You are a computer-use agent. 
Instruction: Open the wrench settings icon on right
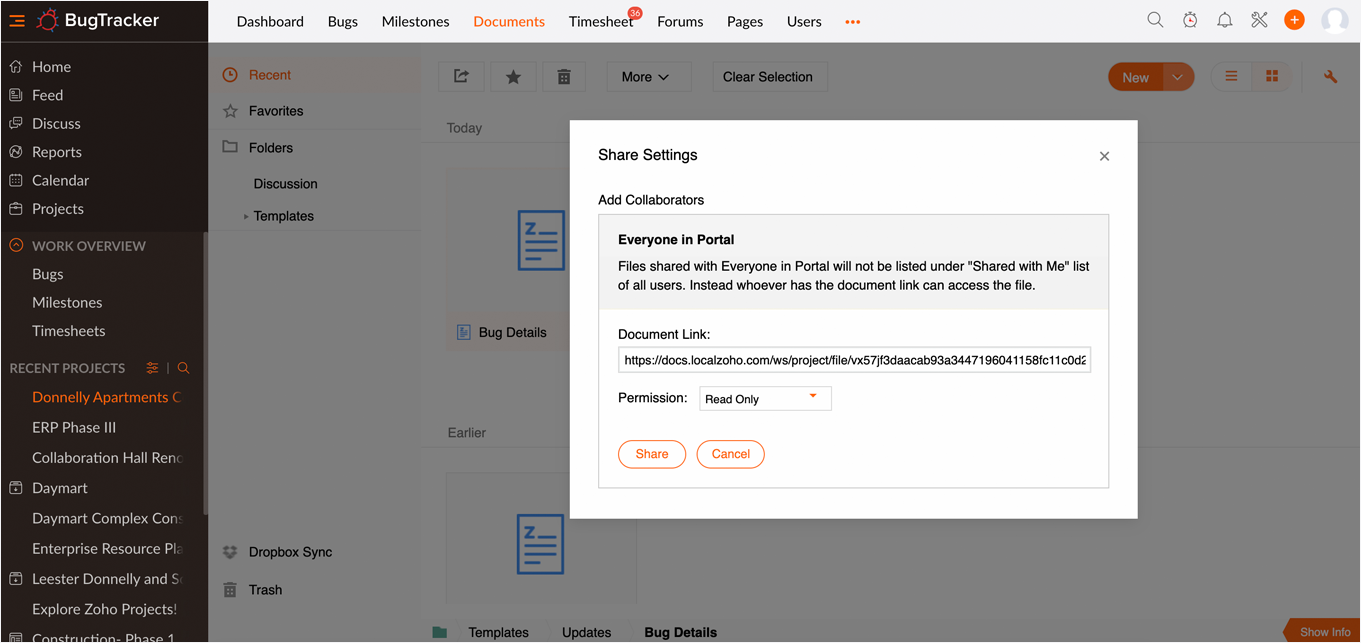[1330, 77]
